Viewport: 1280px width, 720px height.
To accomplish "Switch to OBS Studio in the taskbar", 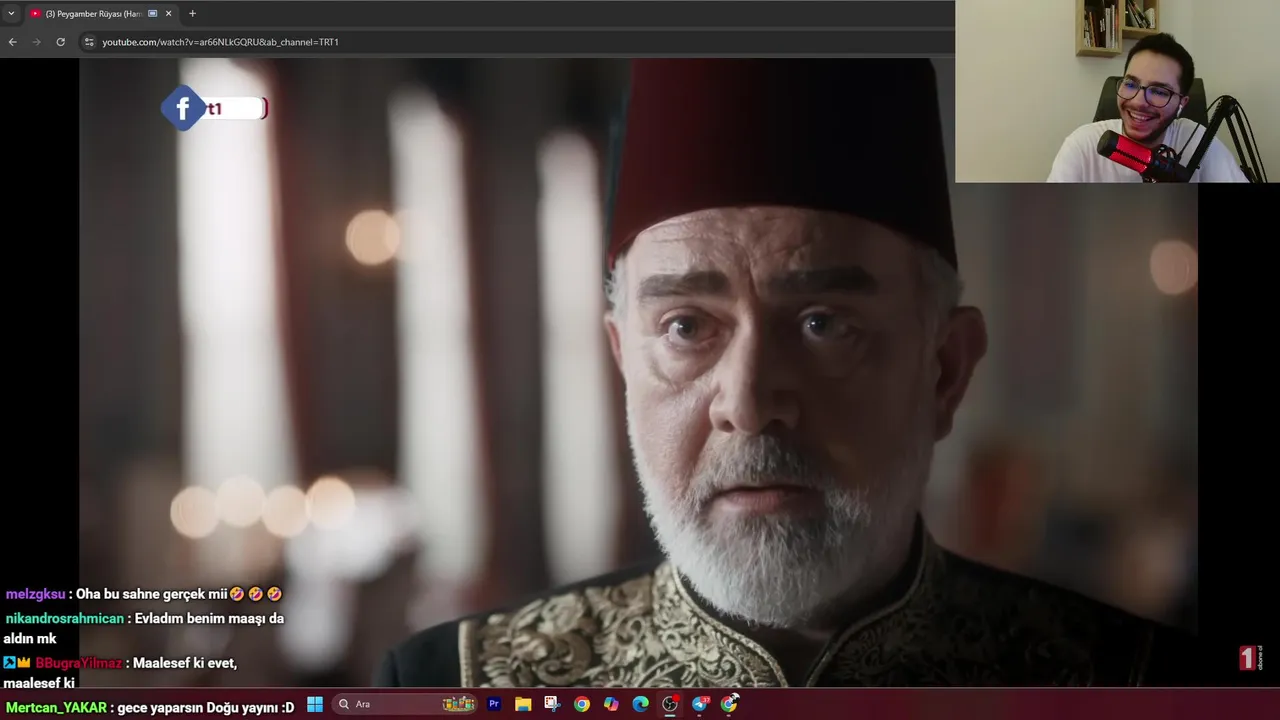I will point(670,704).
